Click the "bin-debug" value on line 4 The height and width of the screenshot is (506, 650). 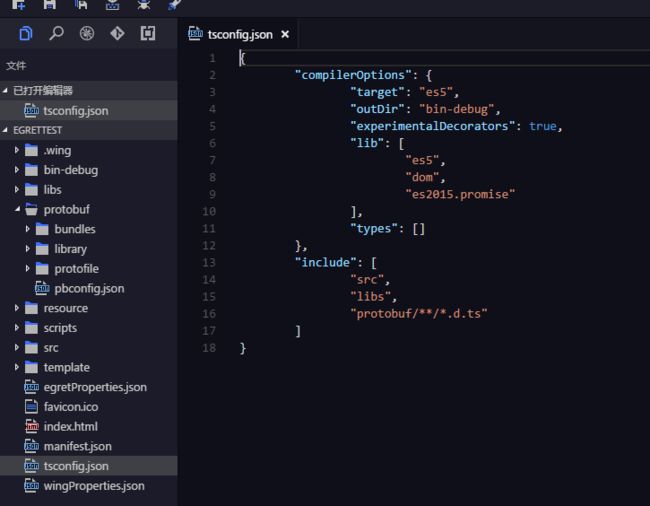(x=456, y=109)
